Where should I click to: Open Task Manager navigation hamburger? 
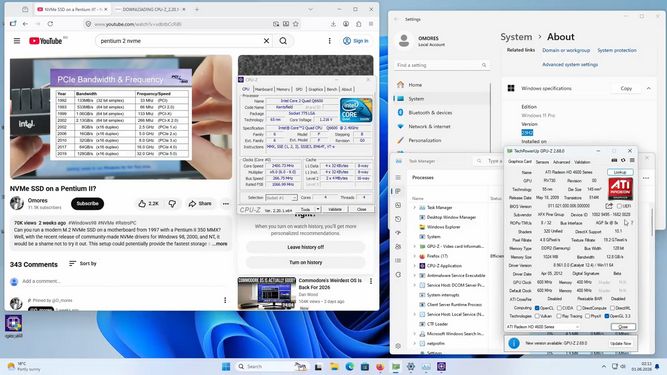click(398, 177)
